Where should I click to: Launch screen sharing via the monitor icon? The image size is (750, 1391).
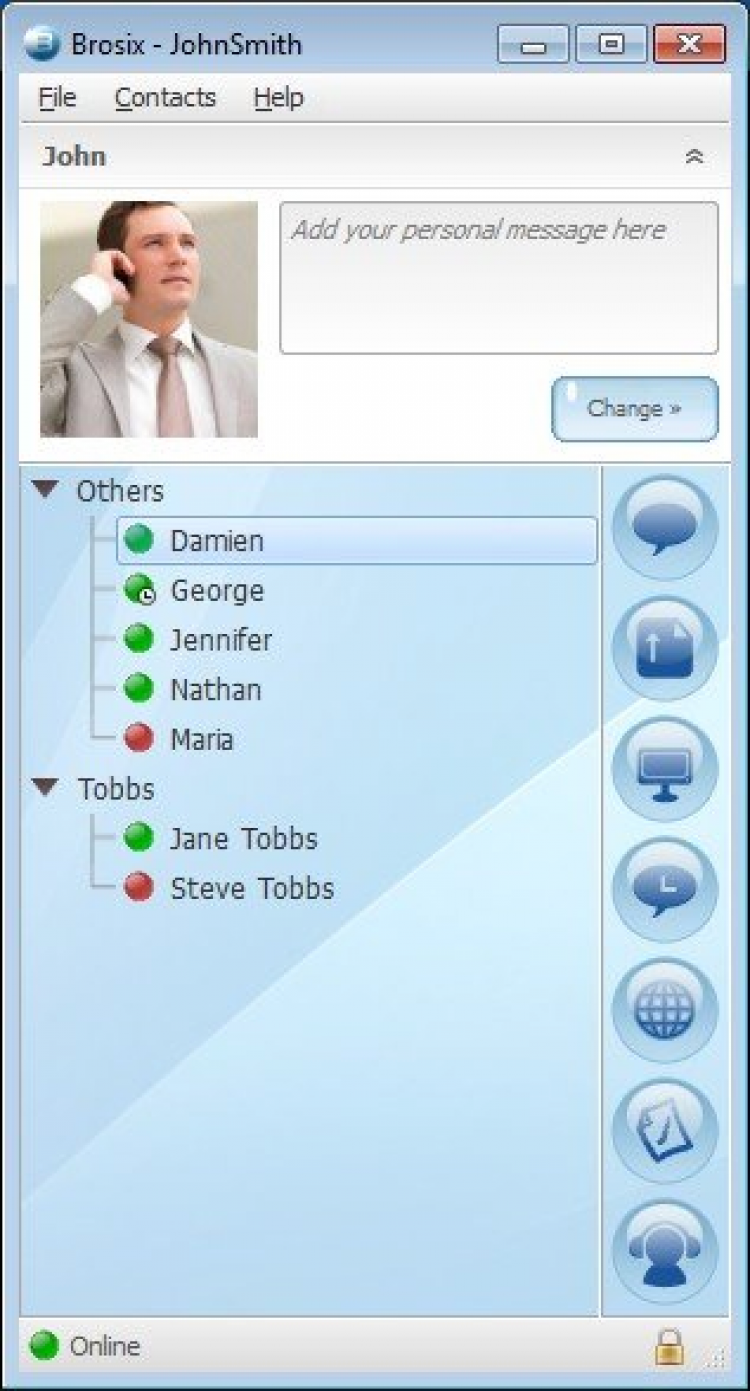665,769
